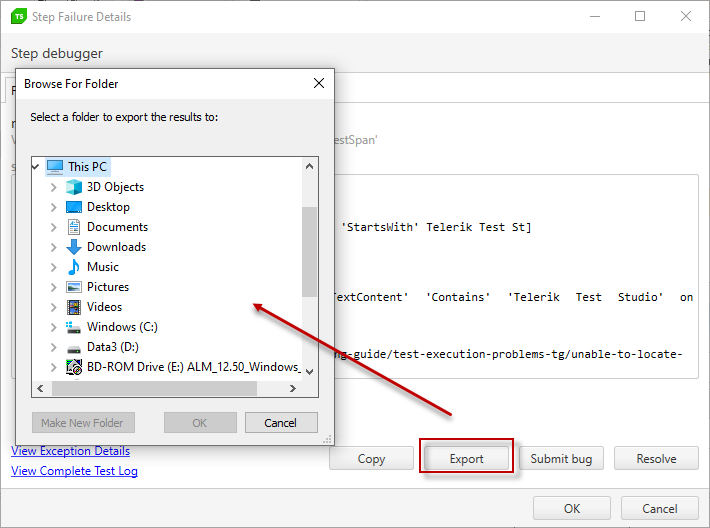Select the This PC label in folder tree
The height and width of the screenshot is (528, 710).
(87, 167)
